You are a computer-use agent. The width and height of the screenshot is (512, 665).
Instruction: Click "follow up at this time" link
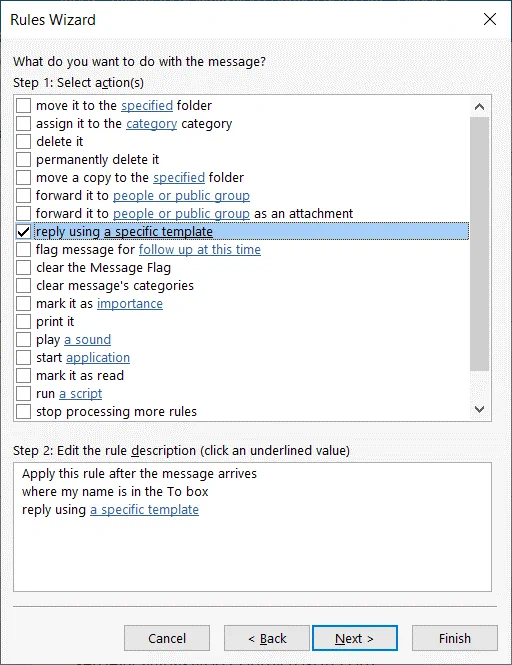[200, 249]
